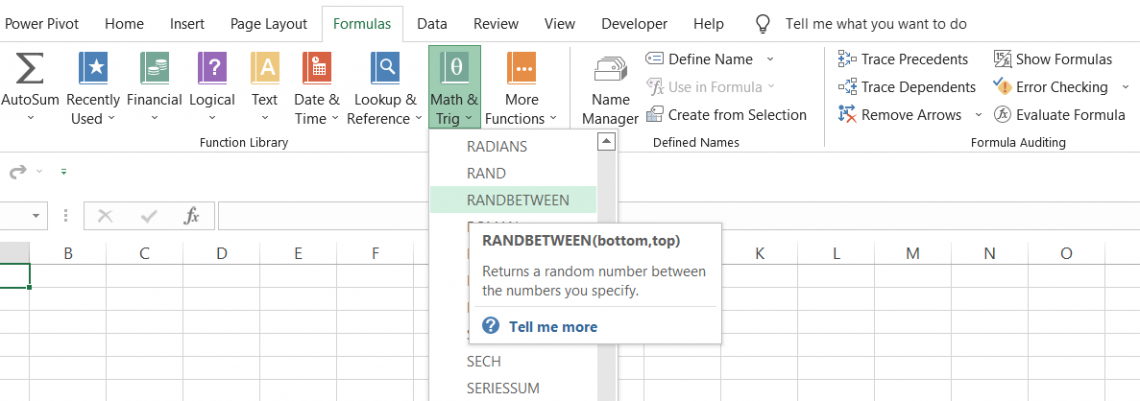Click the Tell me what you want to do box
The image size is (1140, 401).
(x=875, y=24)
